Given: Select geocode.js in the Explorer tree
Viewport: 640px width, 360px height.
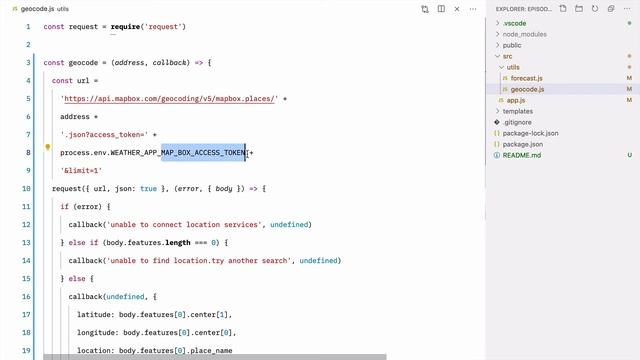Looking at the screenshot, I should [x=527, y=89].
